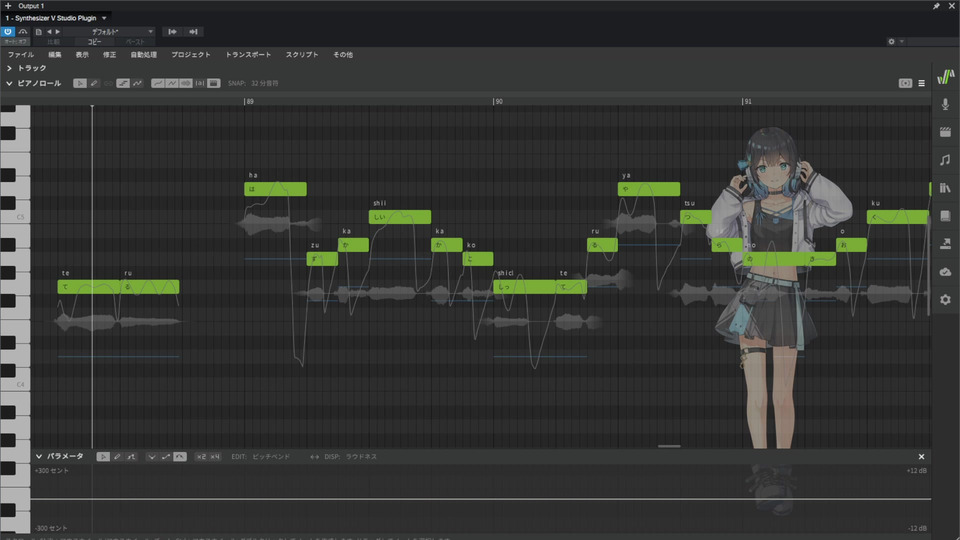
Task: Collapse the パラメータ panel
Action: click(x=39, y=456)
